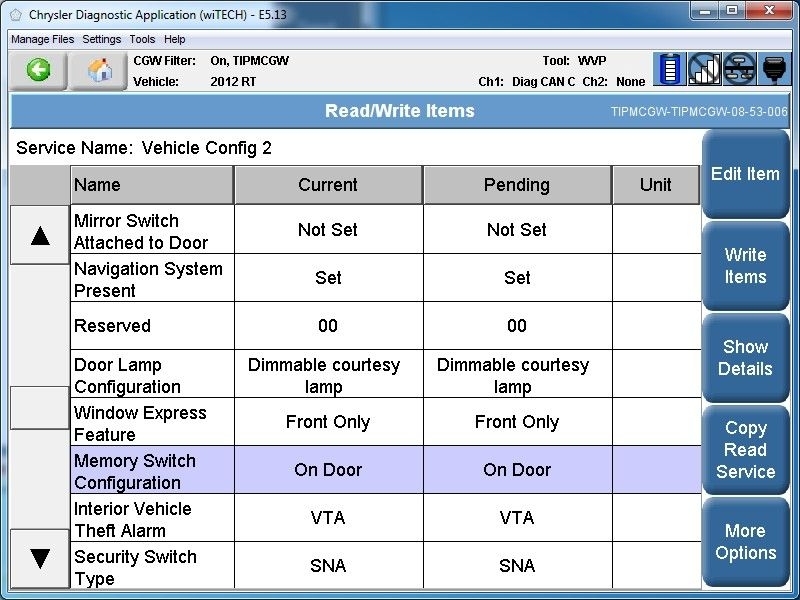Click Current 'Set' for Navigation System Present
The height and width of the screenshot is (600, 800).
(x=328, y=278)
